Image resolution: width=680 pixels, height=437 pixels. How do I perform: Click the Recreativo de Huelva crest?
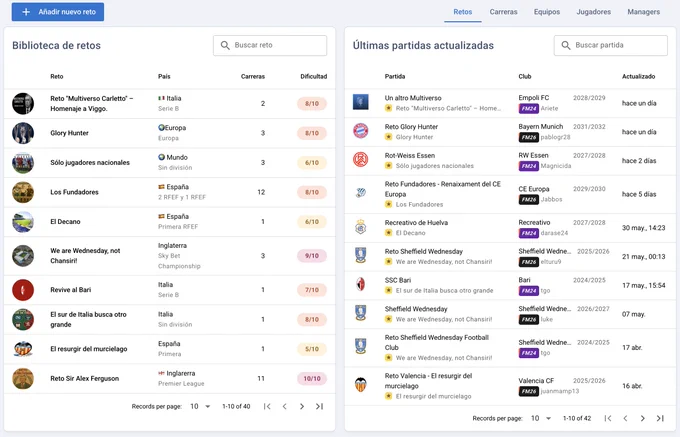pos(360,227)
